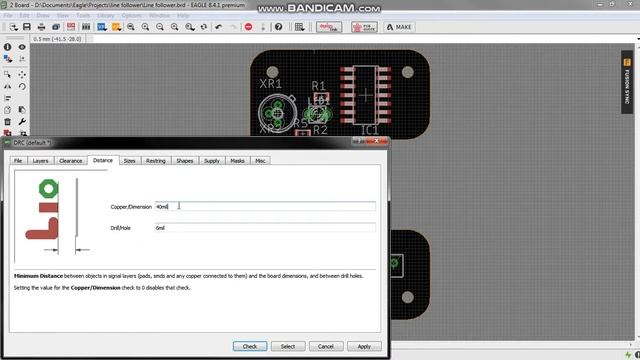Switch to the Misc tab
Image resolution: width=640 pixels, height=360 pixels.
pyautogui.click(x=260, y=161)
